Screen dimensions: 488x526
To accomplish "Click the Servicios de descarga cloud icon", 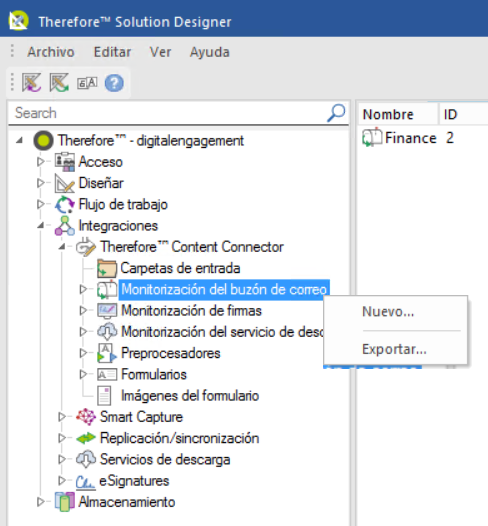I will (86, 460).
